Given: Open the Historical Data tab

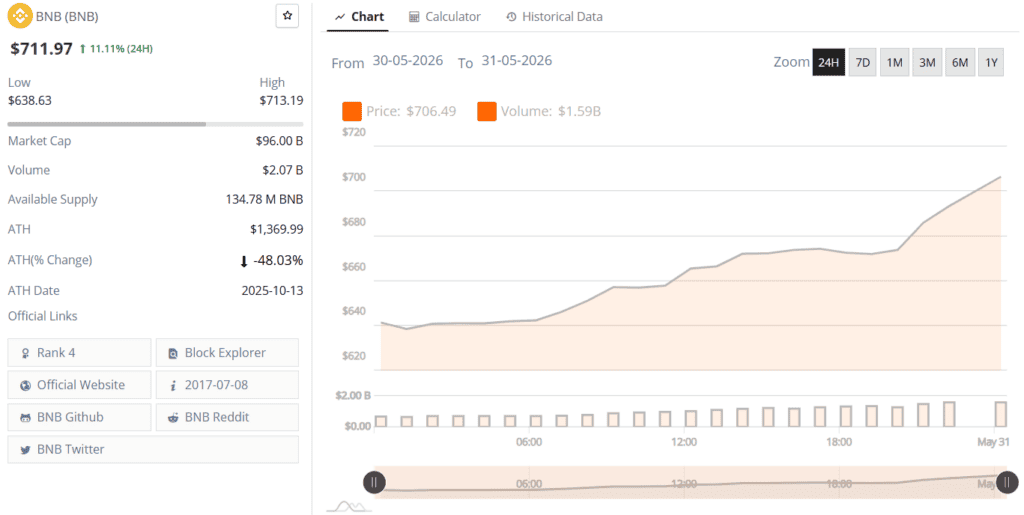Looking at the screenshot, I should (x=554, y=17).
